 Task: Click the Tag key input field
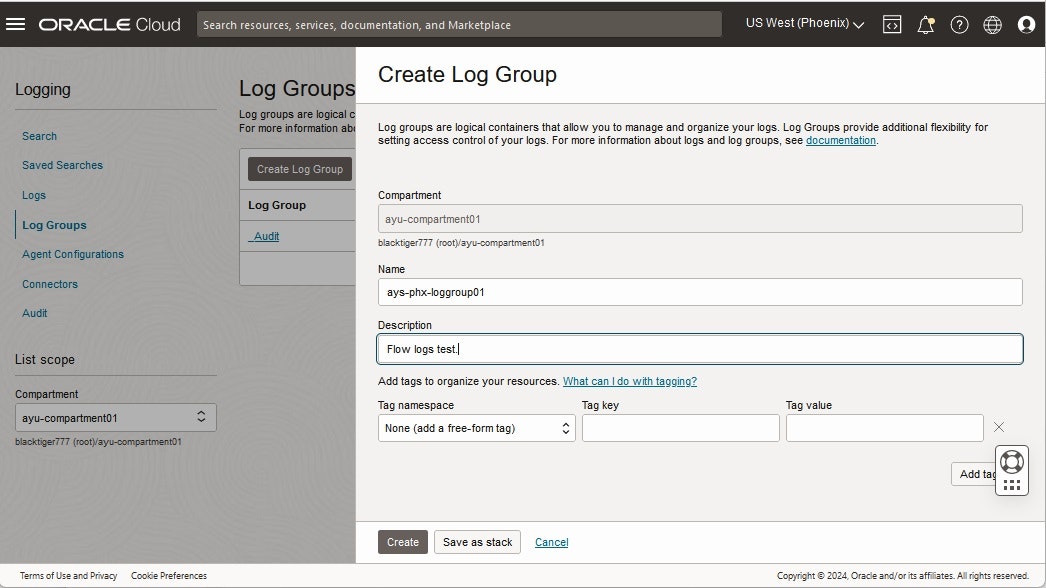[680, 428]
